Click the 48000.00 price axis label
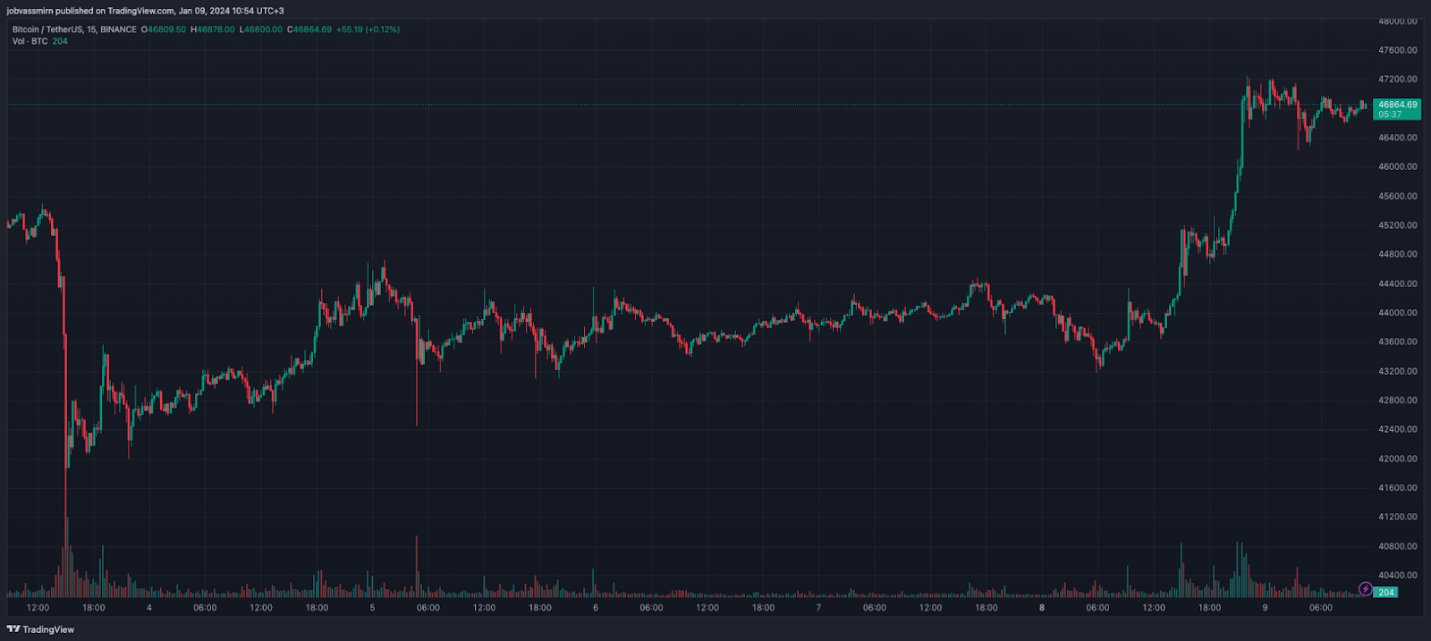 coord(1397,21)
